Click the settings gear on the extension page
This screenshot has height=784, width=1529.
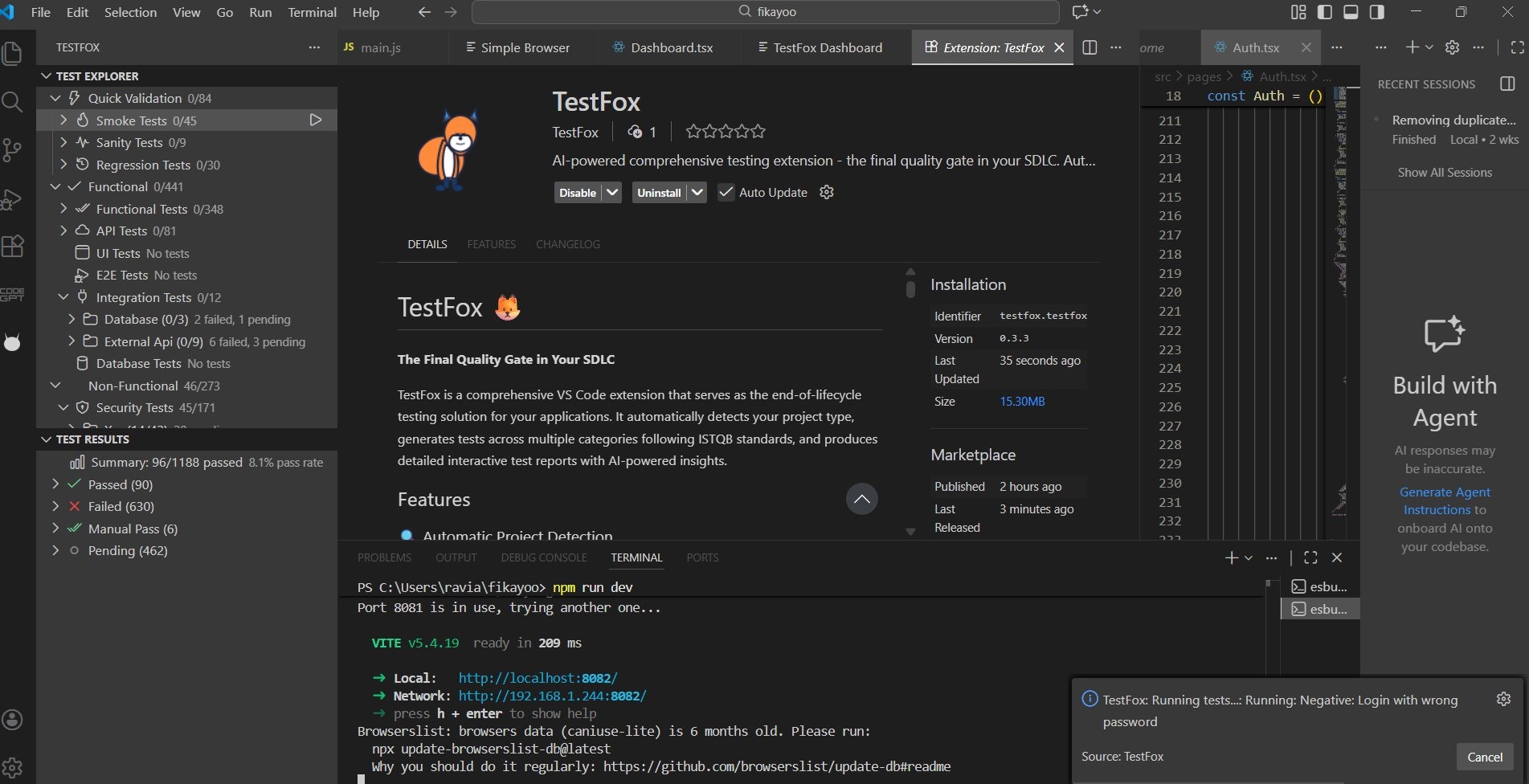826,192
